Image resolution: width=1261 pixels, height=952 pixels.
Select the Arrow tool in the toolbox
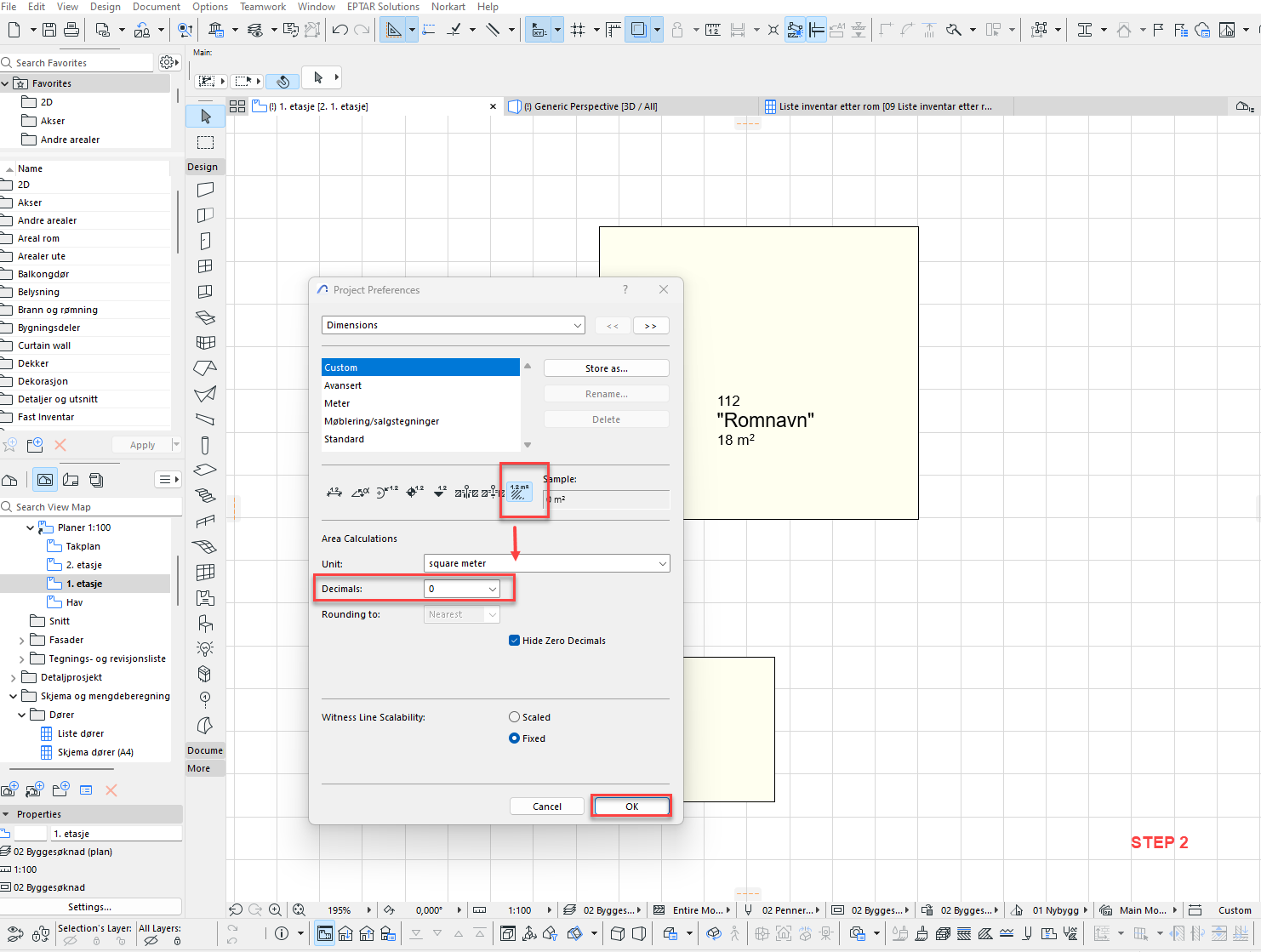point(205,117)
